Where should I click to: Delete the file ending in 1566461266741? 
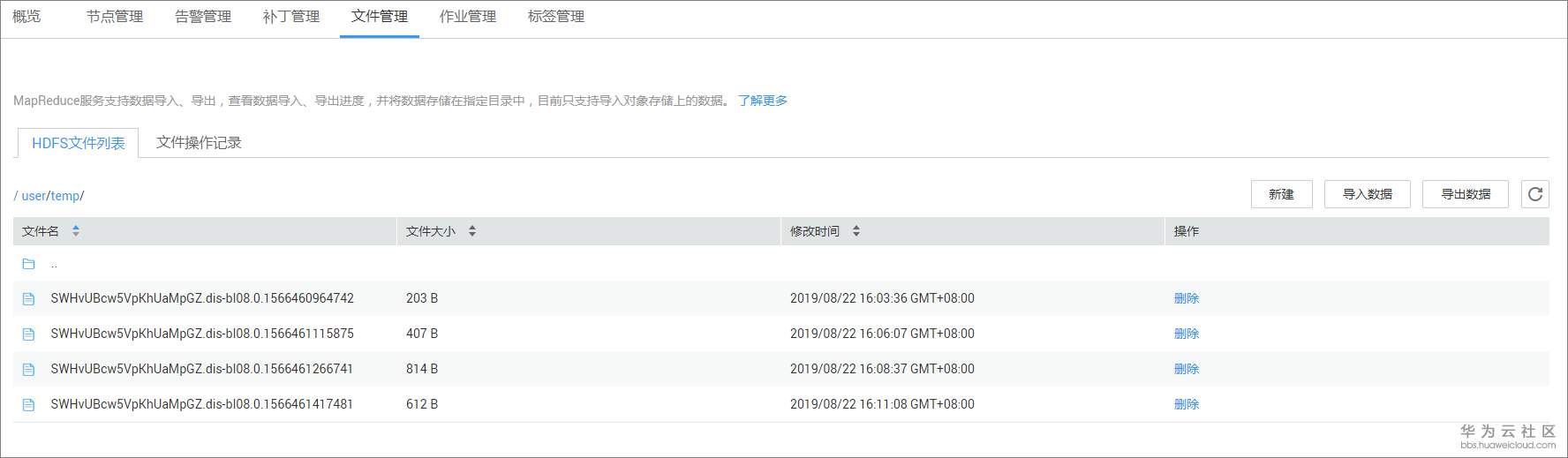point(1186,369)
